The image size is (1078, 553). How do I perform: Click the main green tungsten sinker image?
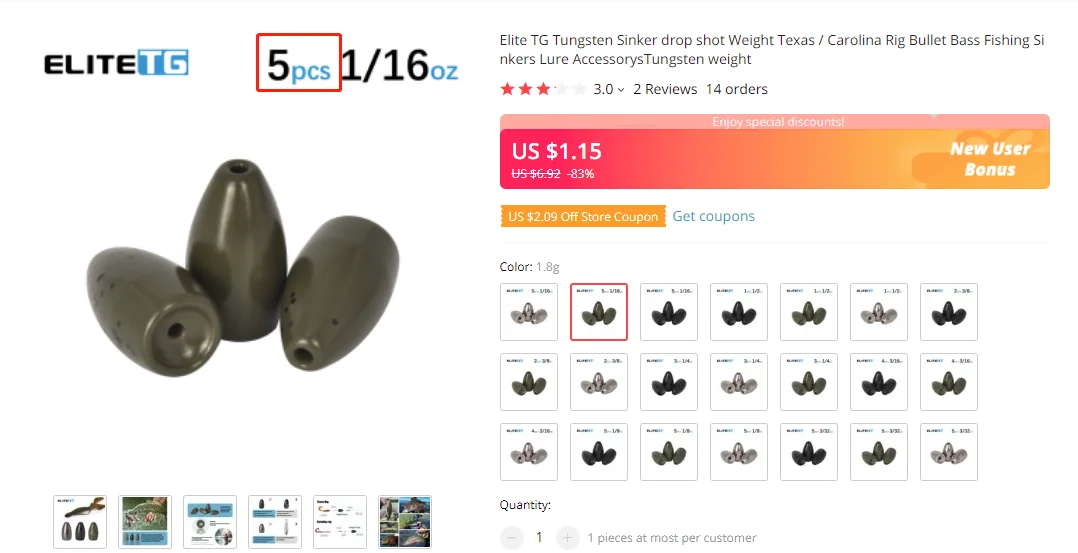click(x=242, y=268)
